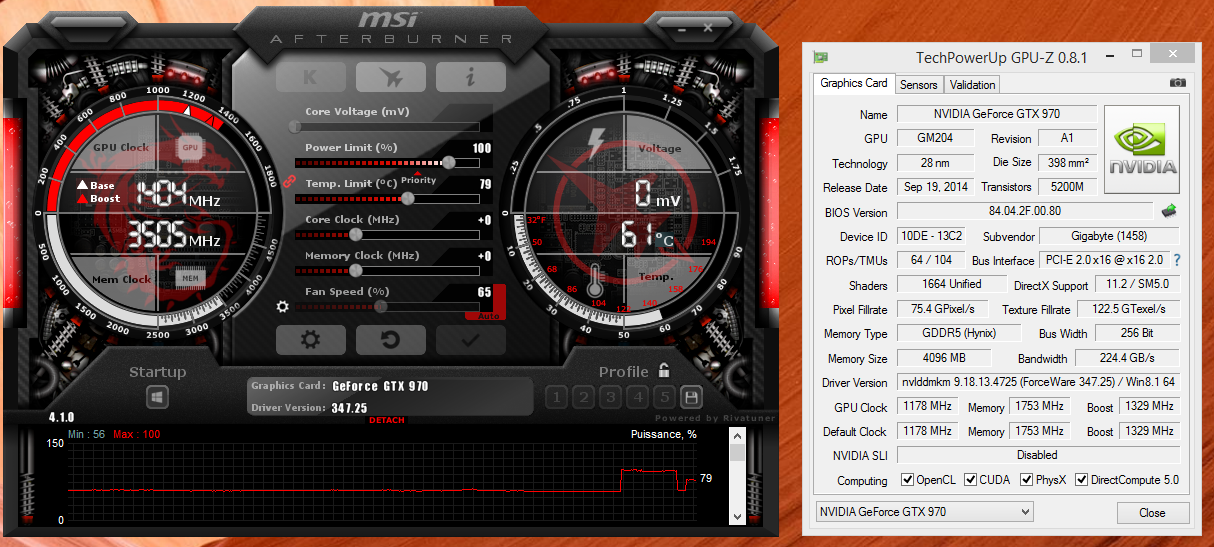Open Afterburner settings gear button
Screen dimensions: 1214x547
click(x=310, y=340)
